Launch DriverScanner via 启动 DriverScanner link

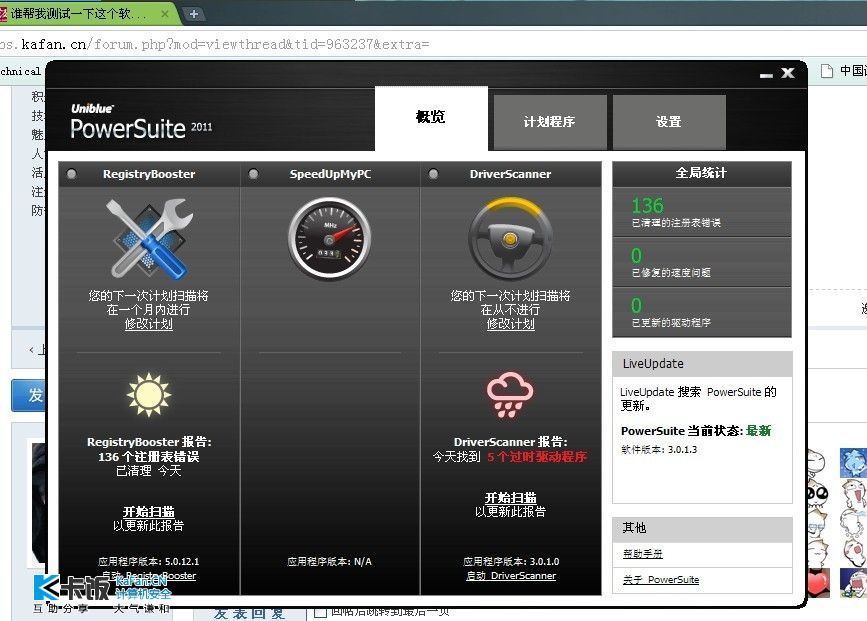[511, 576]
